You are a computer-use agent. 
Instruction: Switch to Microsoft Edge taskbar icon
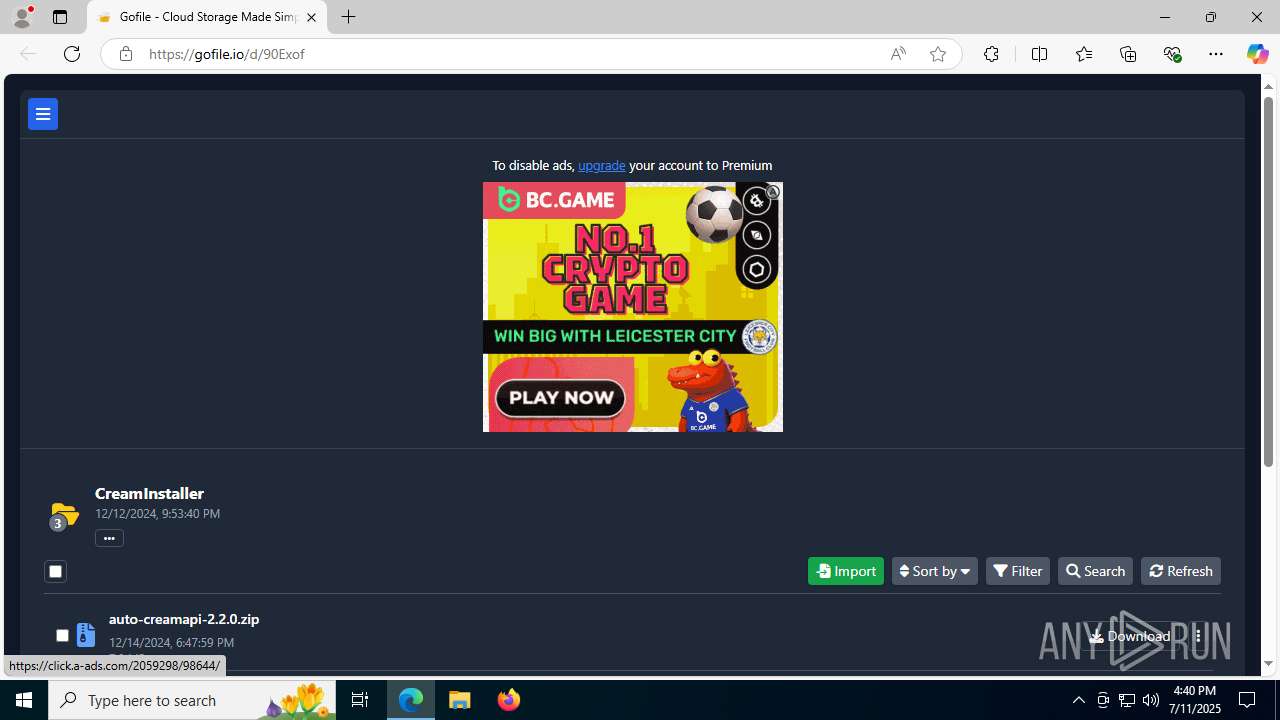(x=411, y=700)
